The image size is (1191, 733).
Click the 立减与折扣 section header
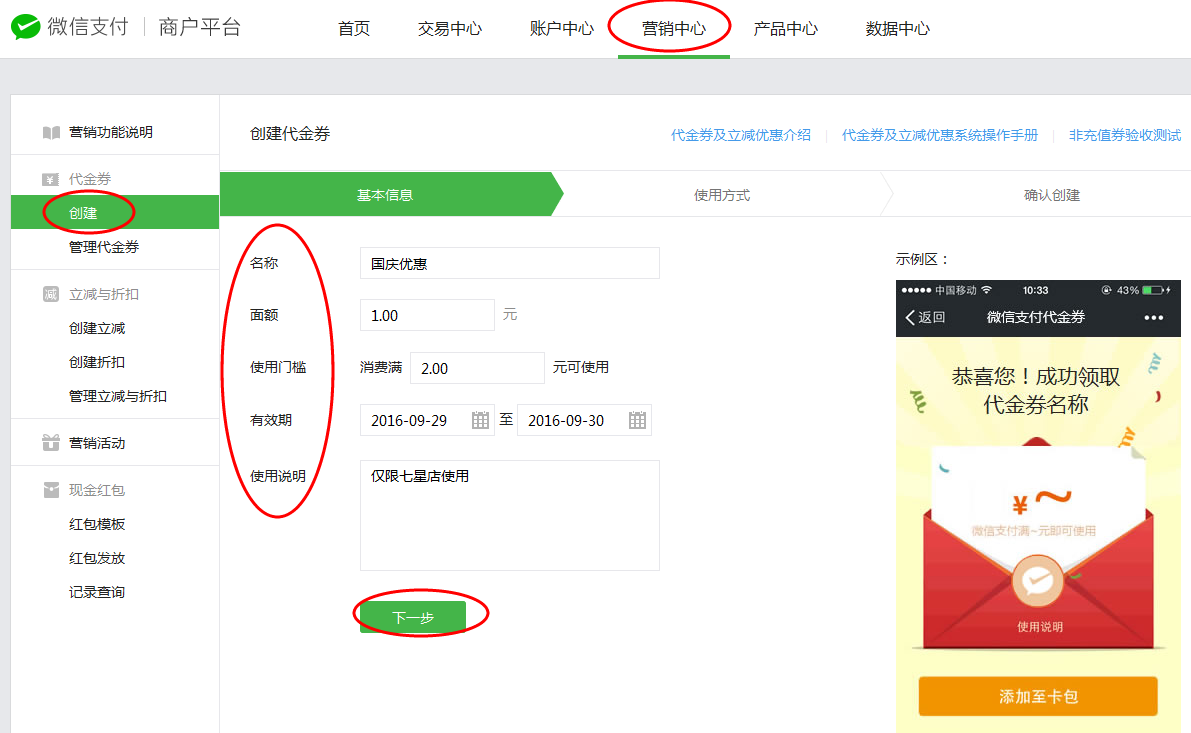[104, 294]
